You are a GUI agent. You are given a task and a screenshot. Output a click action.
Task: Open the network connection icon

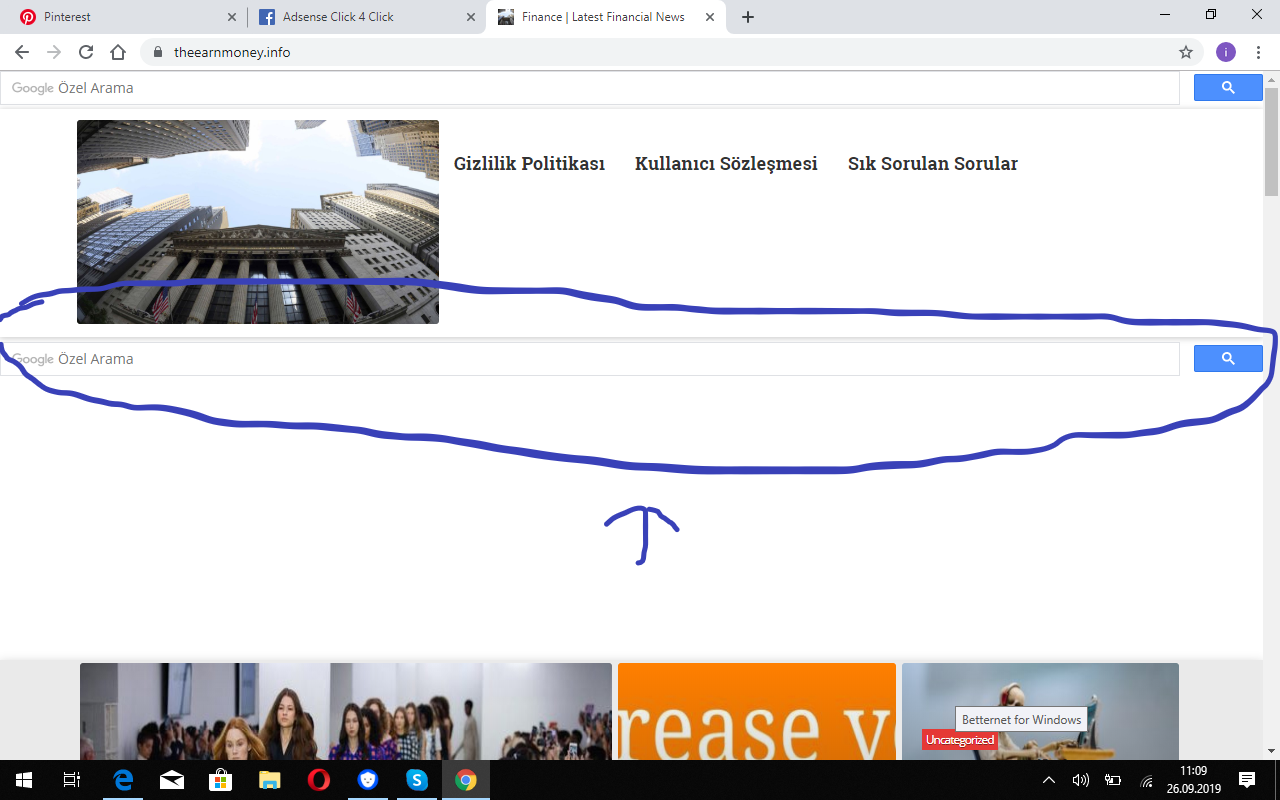(x=1146, y=780)
